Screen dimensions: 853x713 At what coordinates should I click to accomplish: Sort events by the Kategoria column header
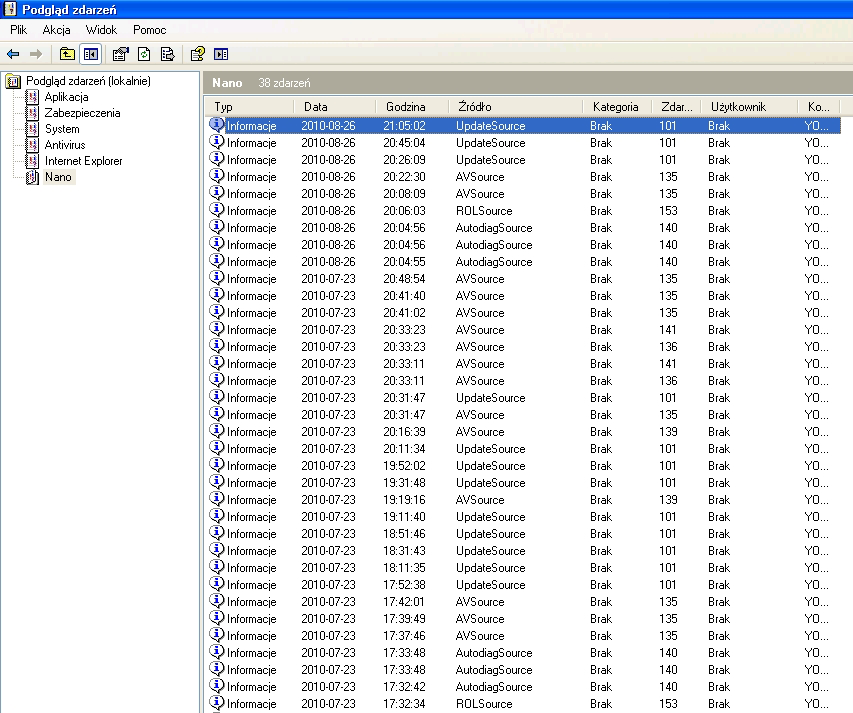click(x=617, y=107)
